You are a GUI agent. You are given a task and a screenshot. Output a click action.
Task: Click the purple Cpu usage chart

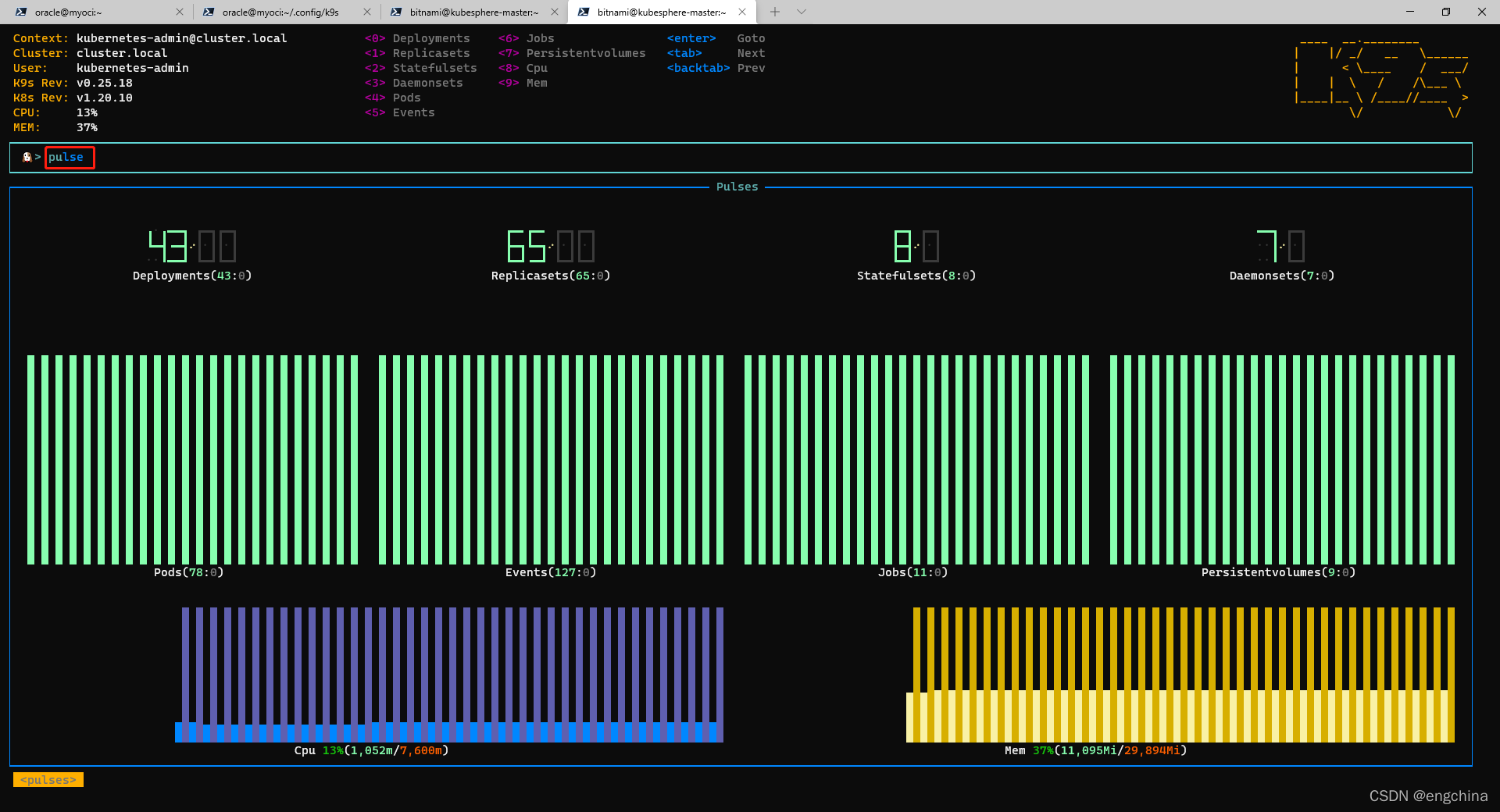coord(449,675)
